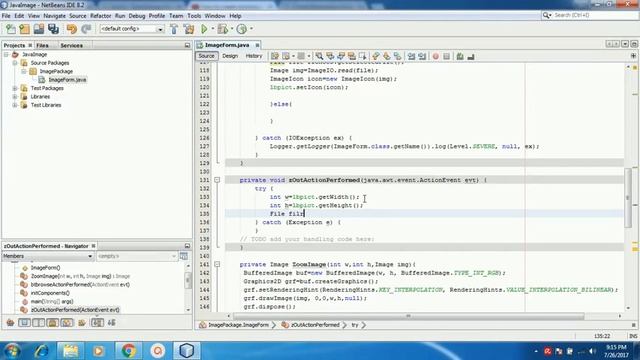640x360 pixels.
Task: Click the Find Next Occurrence icon
Action: 341,56
